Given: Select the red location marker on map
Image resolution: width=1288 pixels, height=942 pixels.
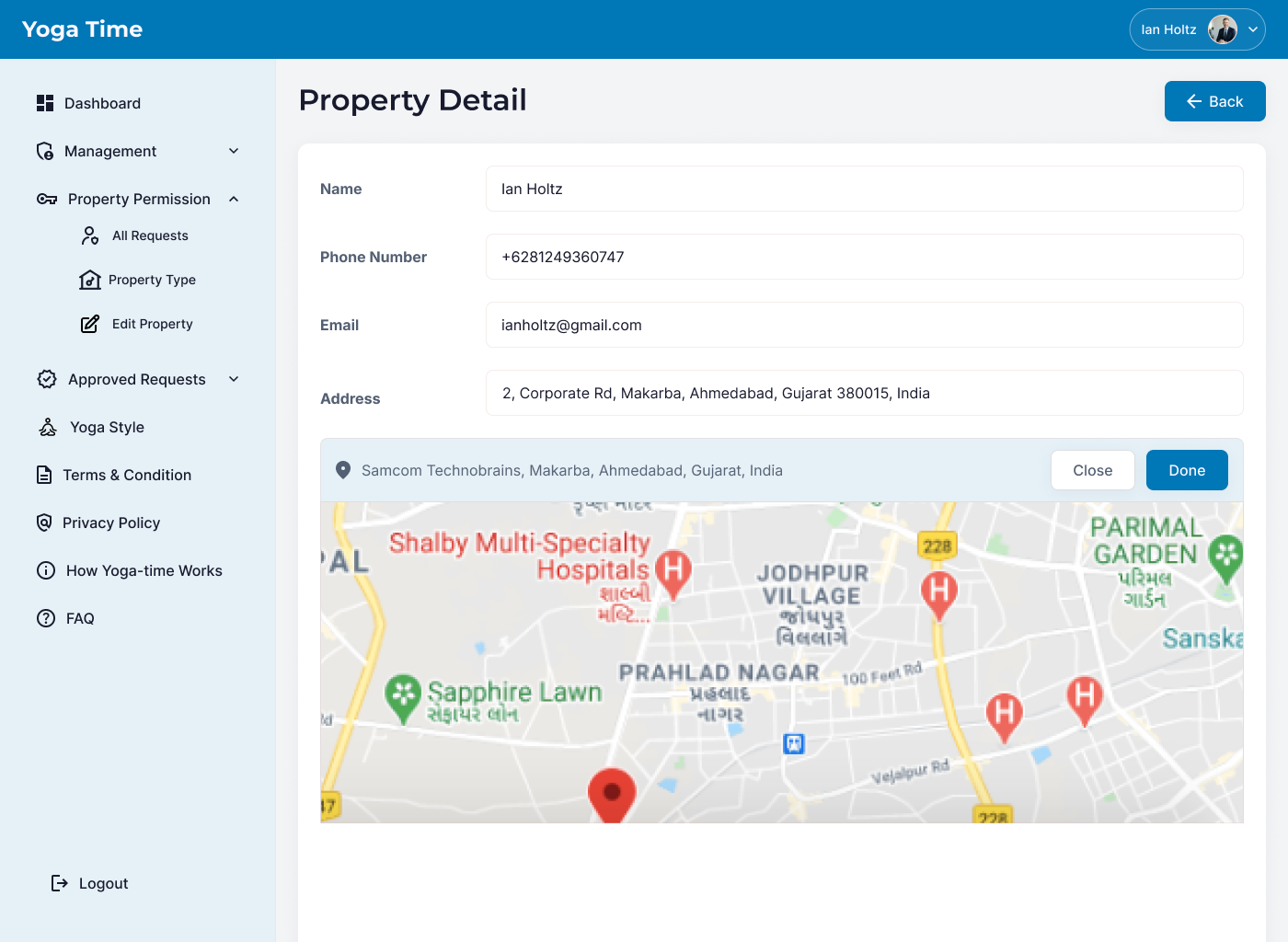Looking at the screenshot, I should [x=612, y=796].
